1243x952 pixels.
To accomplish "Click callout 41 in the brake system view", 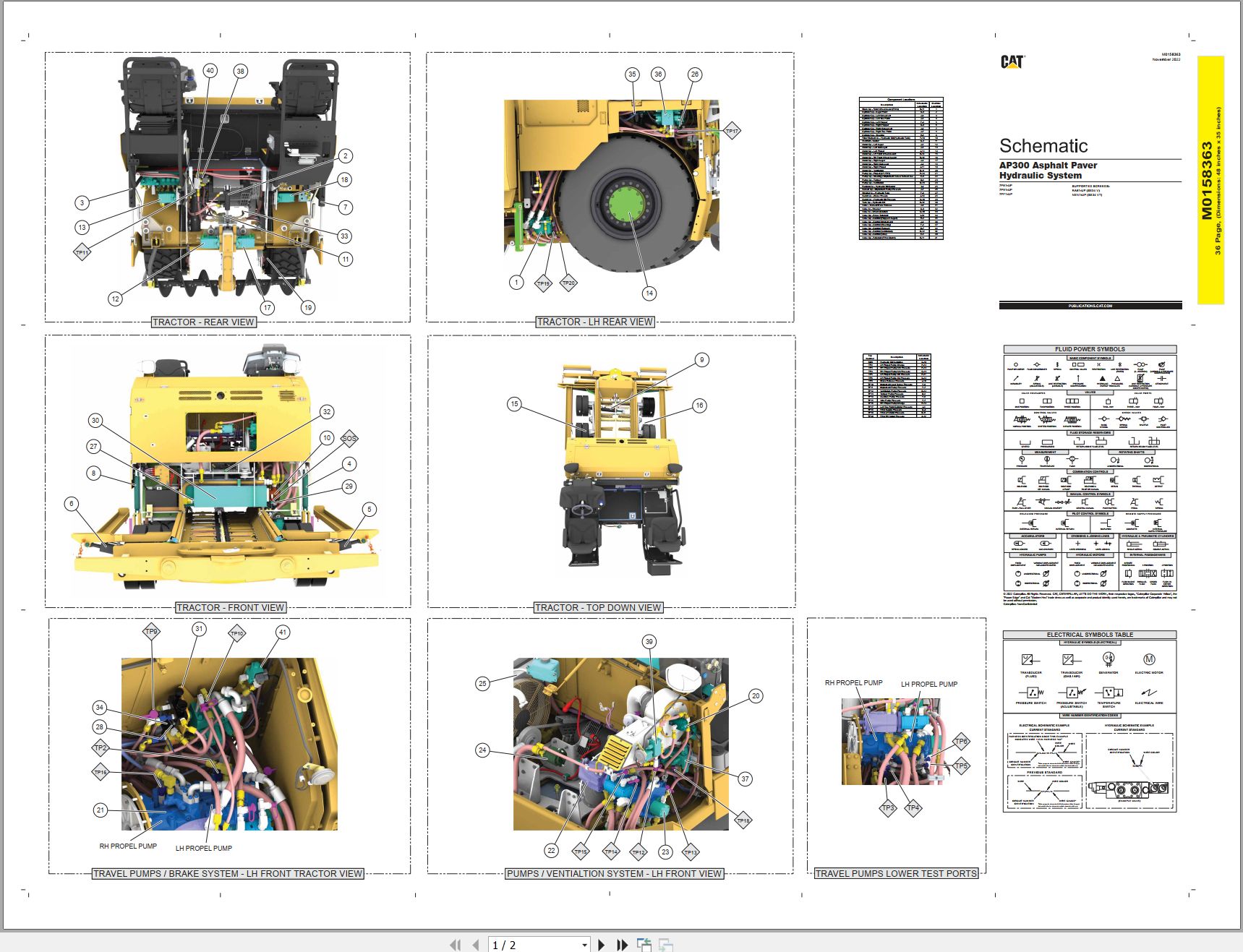I will tap(283, 632).
